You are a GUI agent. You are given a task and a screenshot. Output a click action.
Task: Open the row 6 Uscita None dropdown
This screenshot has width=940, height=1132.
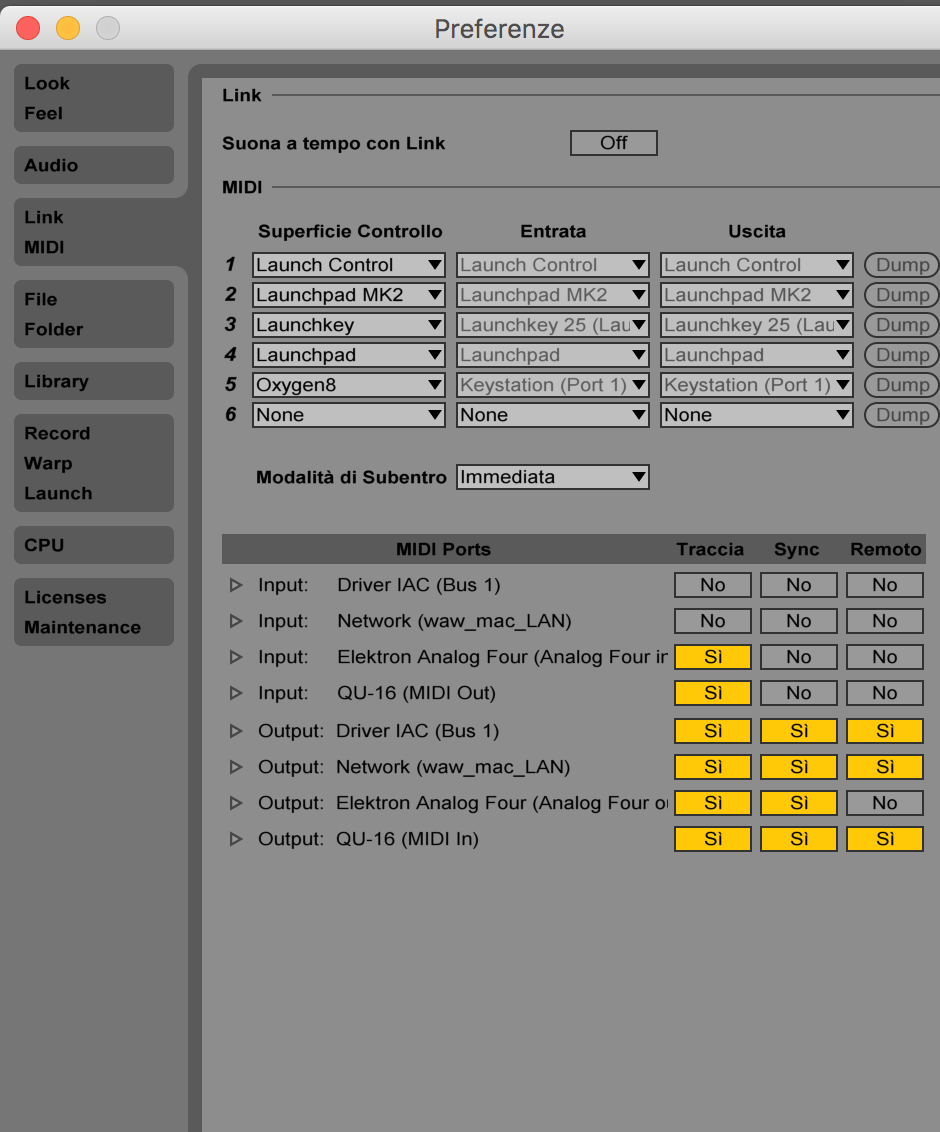tap(756, 415)
